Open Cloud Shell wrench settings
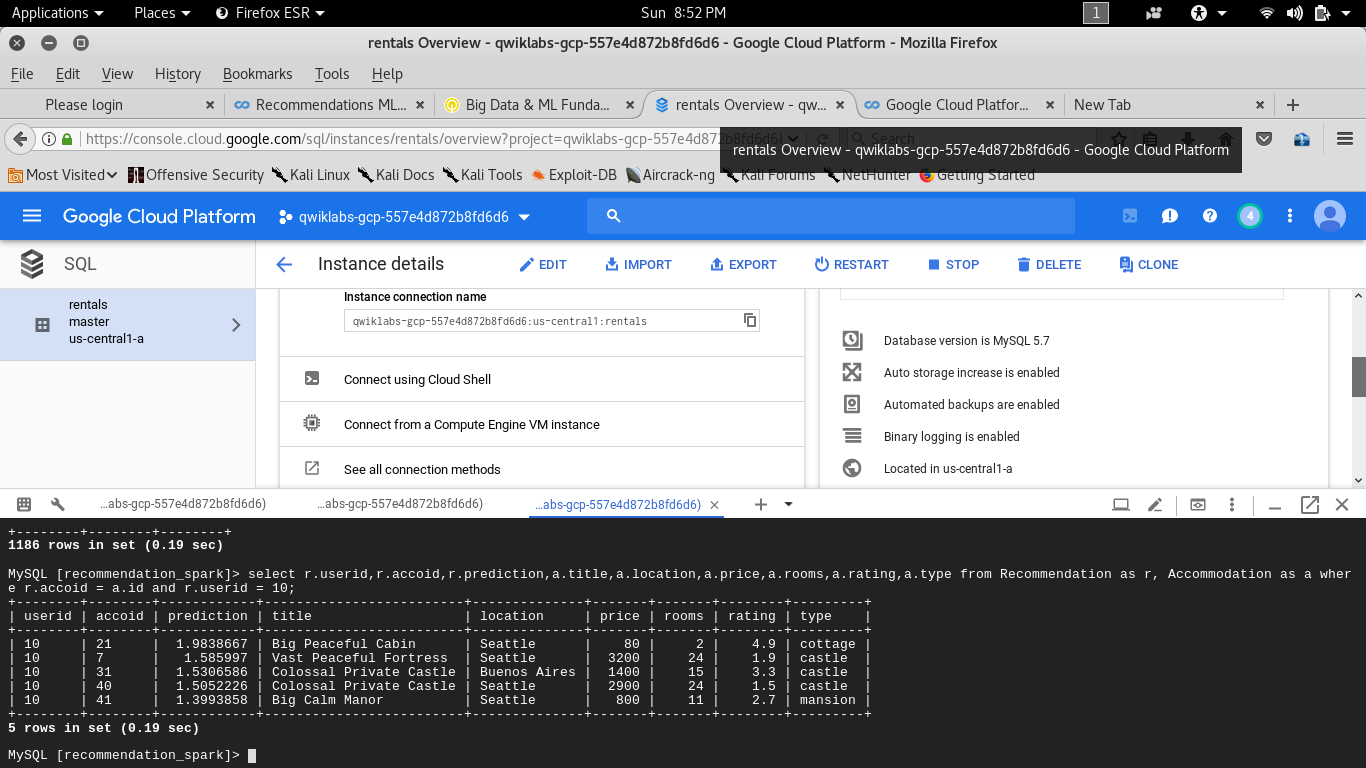 pos(57,505)
